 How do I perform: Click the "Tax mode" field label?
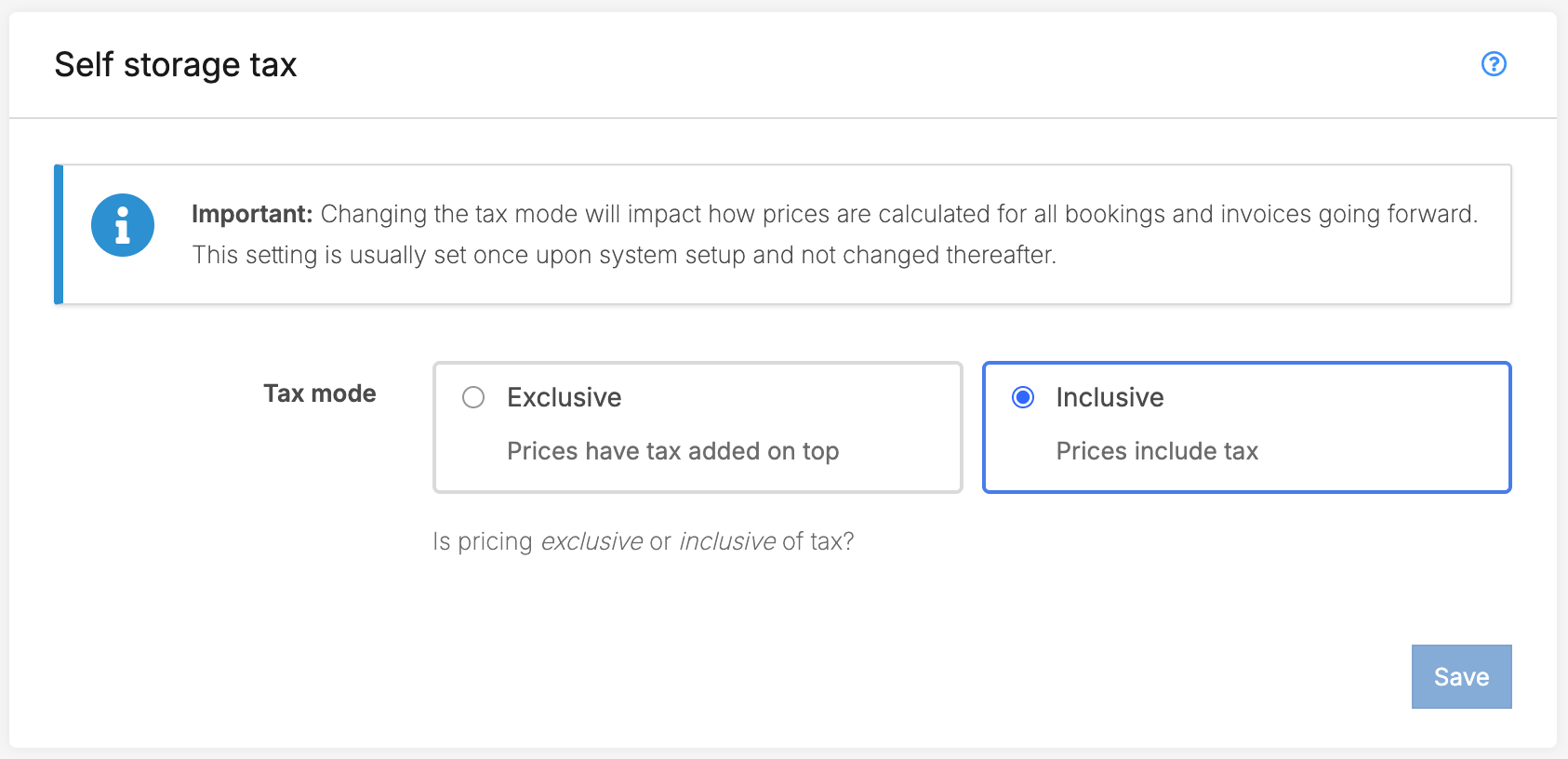(x=319, y=393)
